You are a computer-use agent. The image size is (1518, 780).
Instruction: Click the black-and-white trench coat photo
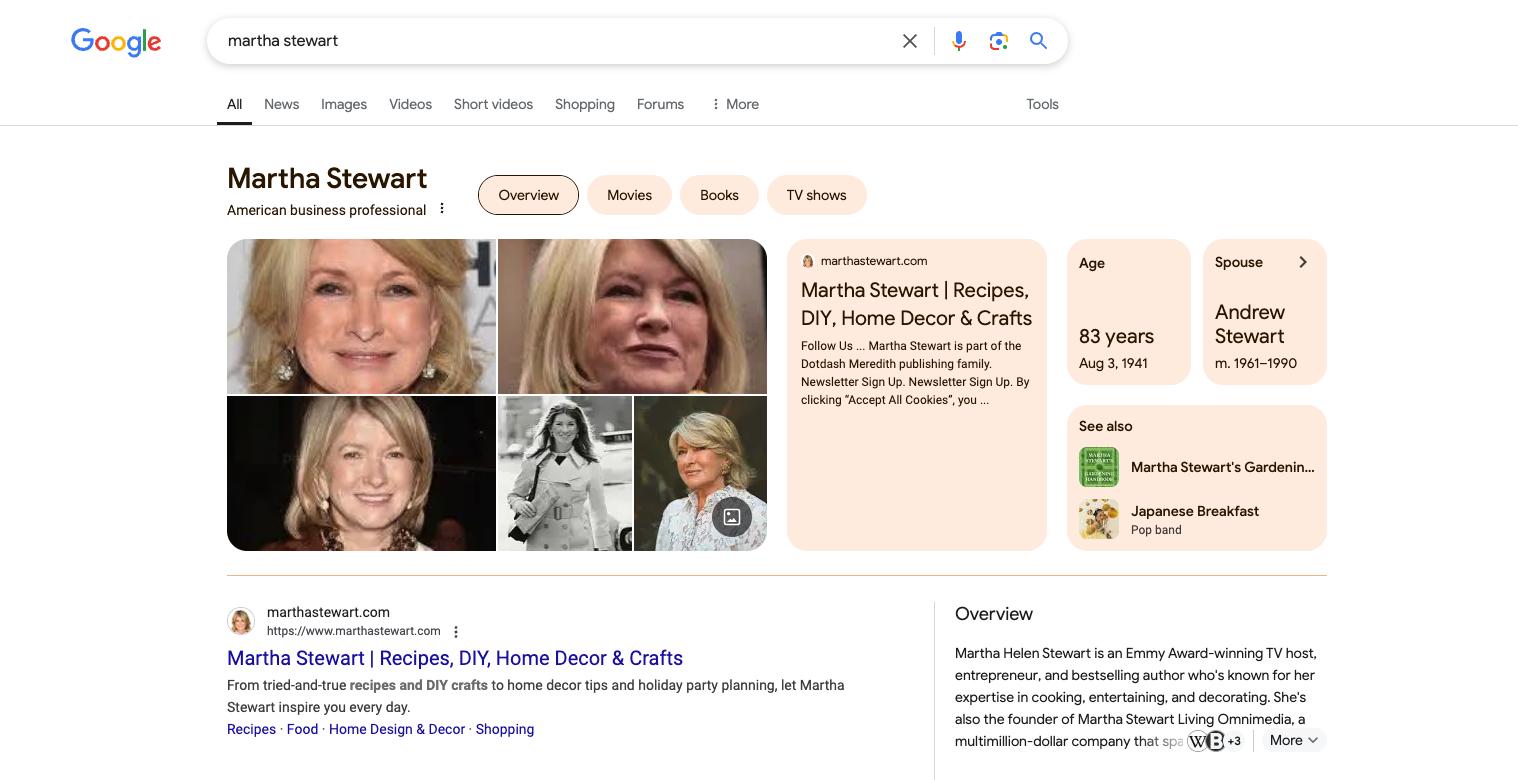click(565, 473)
